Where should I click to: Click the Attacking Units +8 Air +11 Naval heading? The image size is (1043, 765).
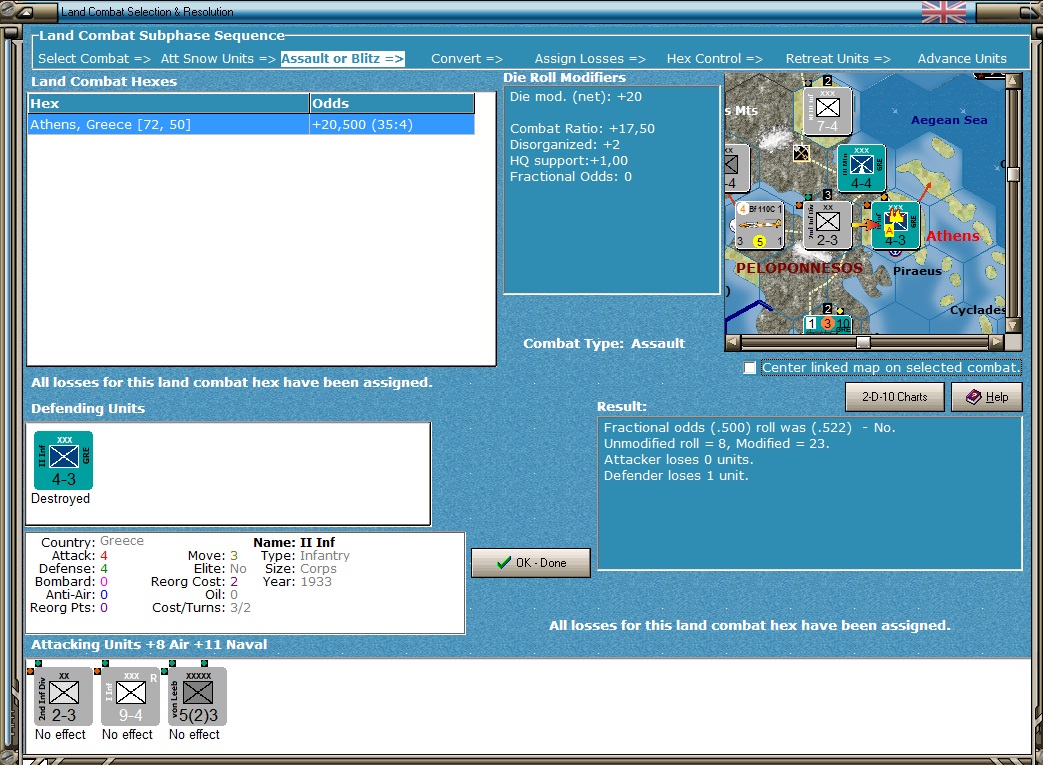coord(149,645)
